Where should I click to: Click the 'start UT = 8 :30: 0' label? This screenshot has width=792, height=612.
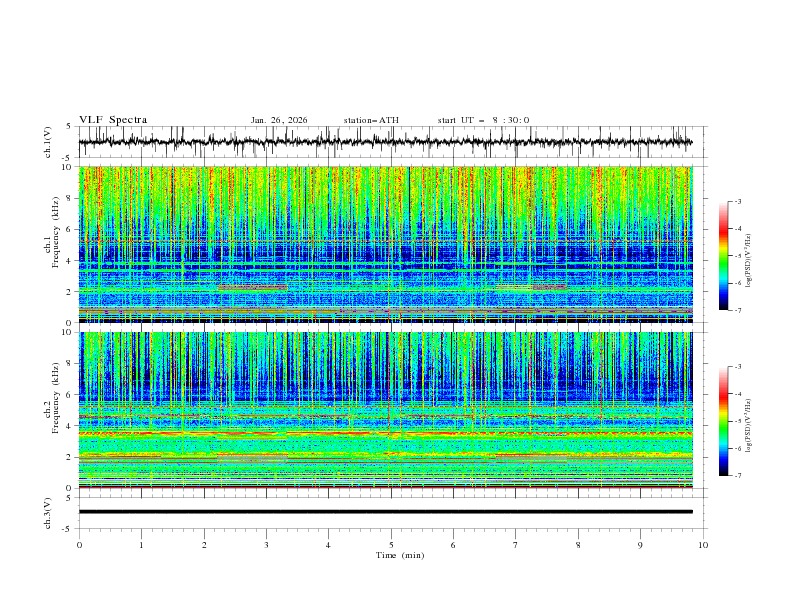[x=483, y=120]
